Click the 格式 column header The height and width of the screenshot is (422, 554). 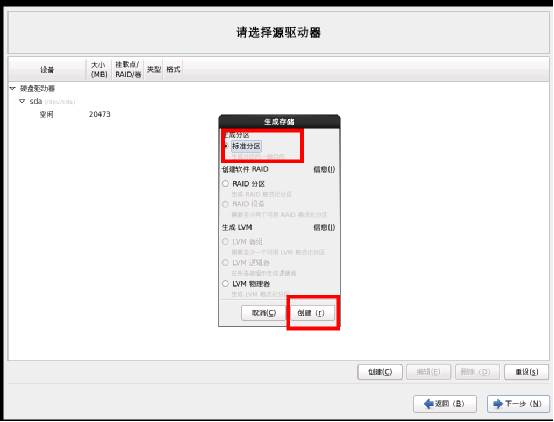(173, 70)
